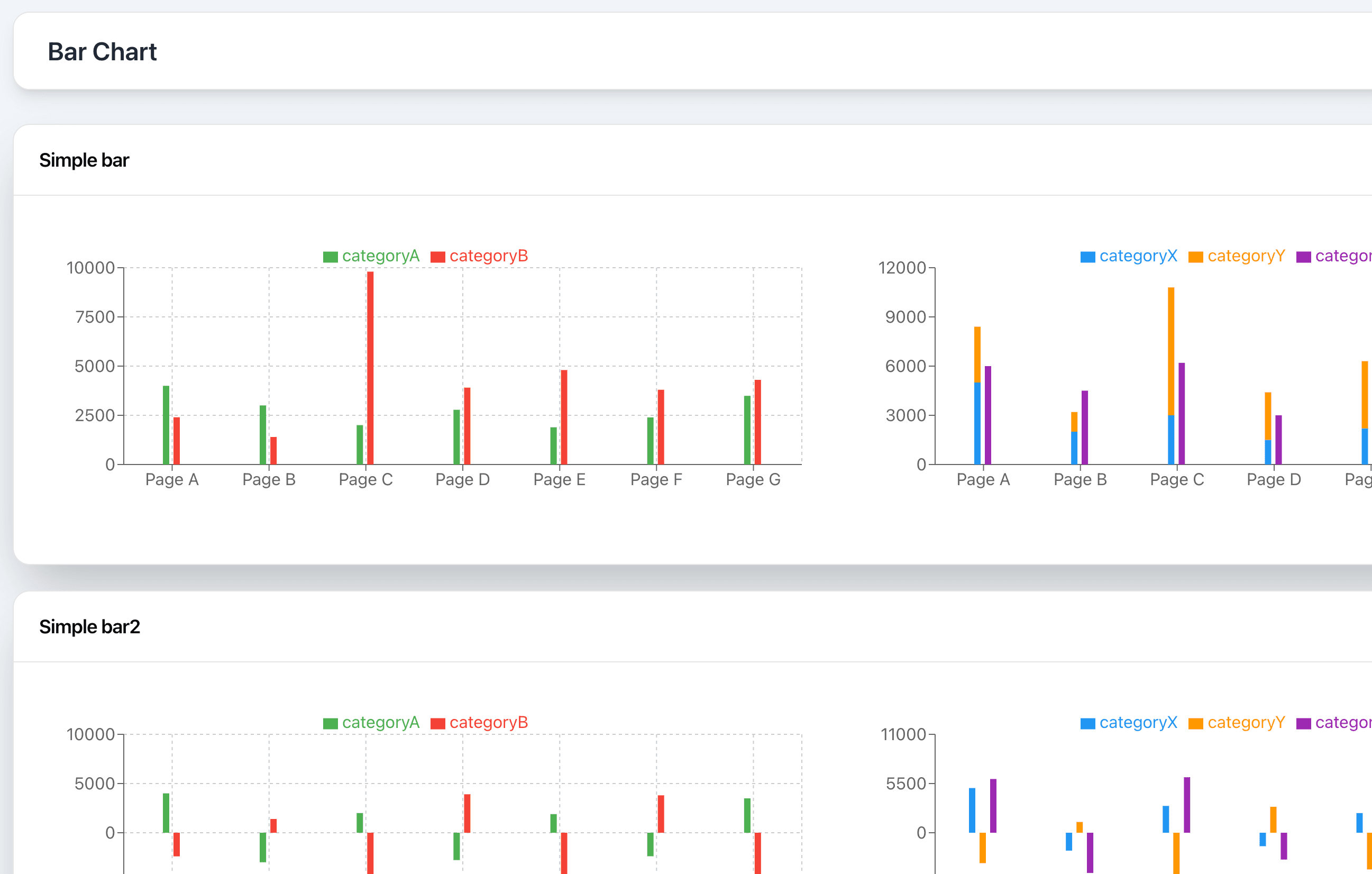
Task: Select red Page A bar in Simple bar chart
Action: [x=177, y=441]
